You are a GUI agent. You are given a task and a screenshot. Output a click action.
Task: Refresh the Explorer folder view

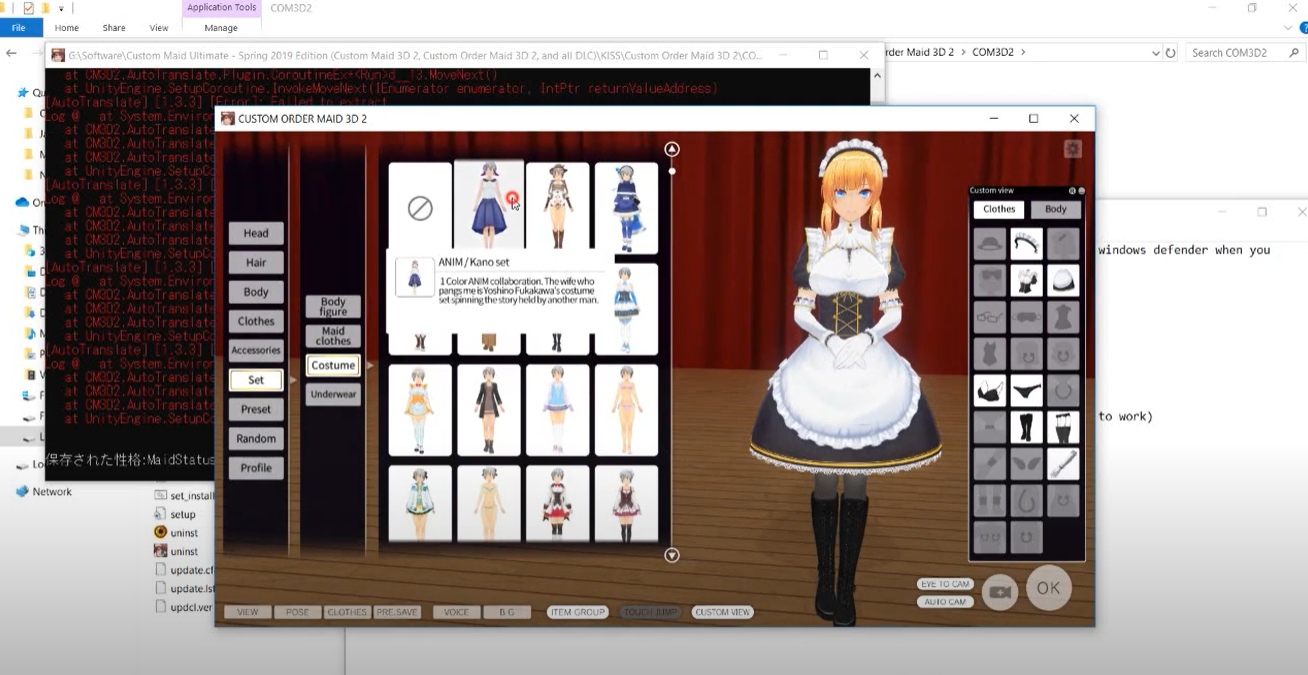pyautogui.click(x=1171, y=53)
